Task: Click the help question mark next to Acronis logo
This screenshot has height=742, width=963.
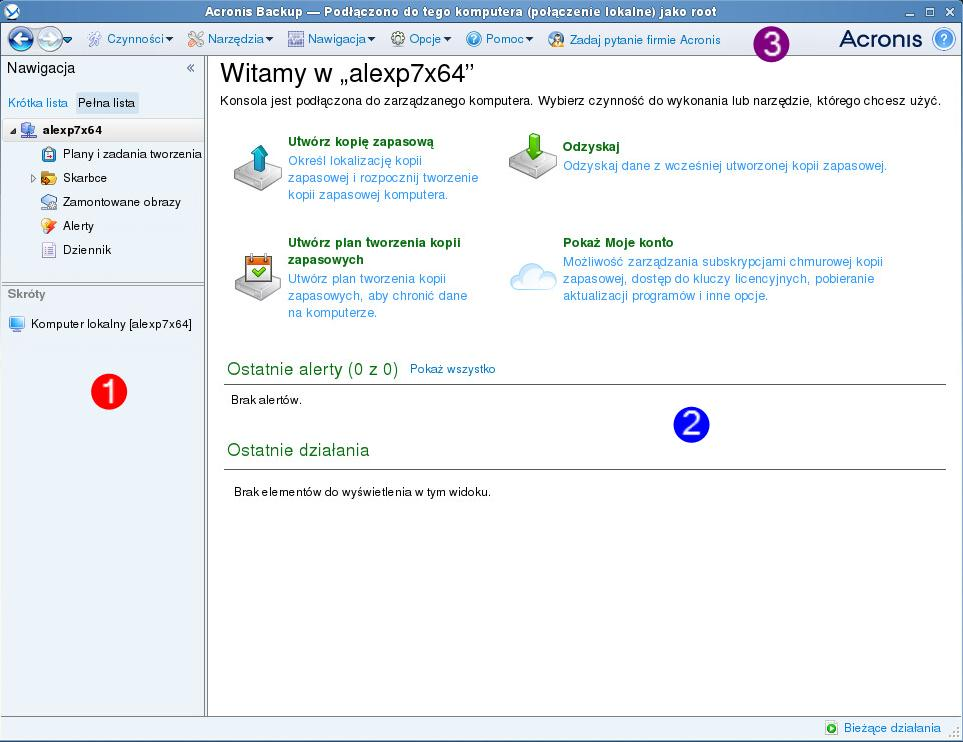Action: click(x=943, y=39)
